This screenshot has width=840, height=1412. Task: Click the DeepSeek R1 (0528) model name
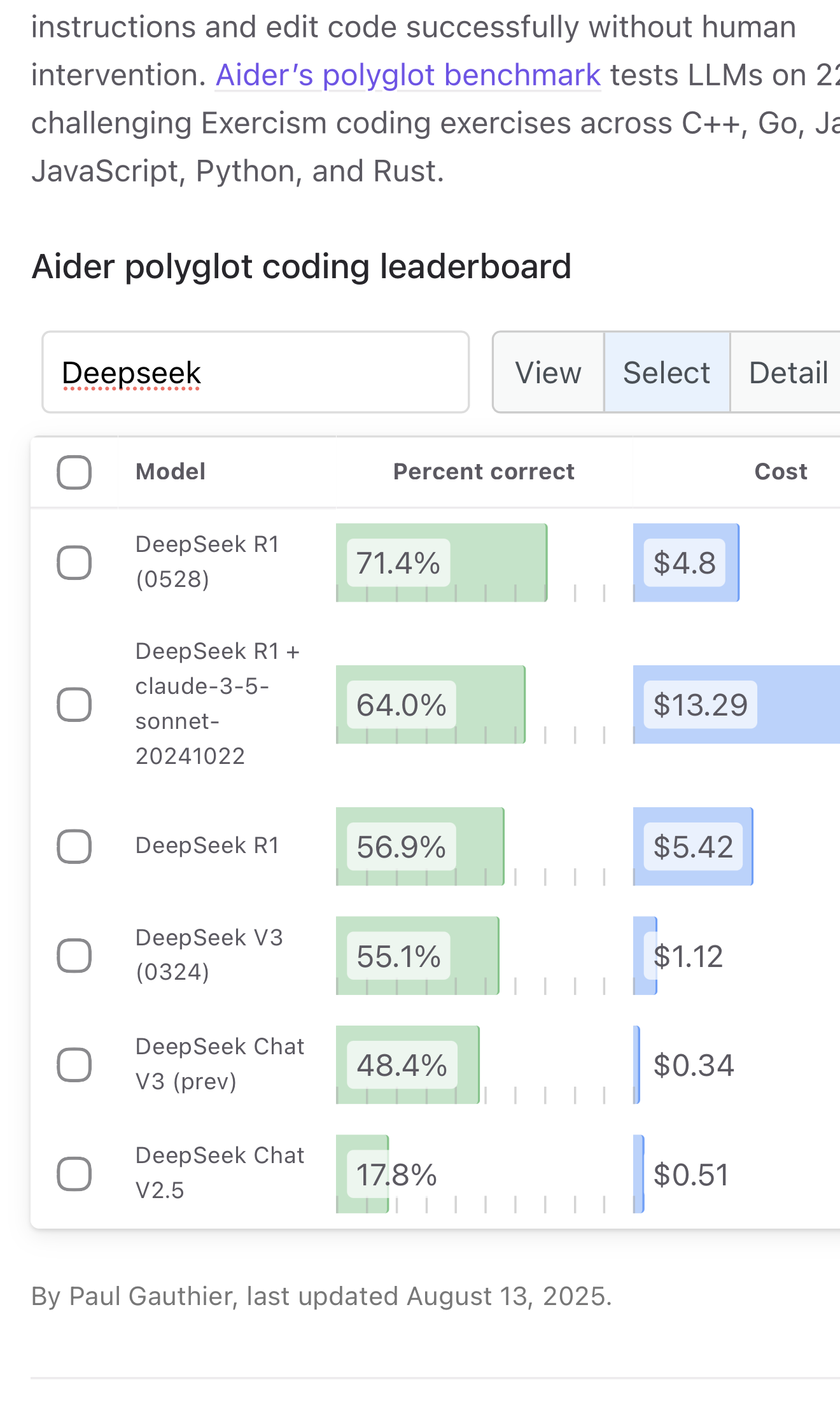[x=207, y=561]
